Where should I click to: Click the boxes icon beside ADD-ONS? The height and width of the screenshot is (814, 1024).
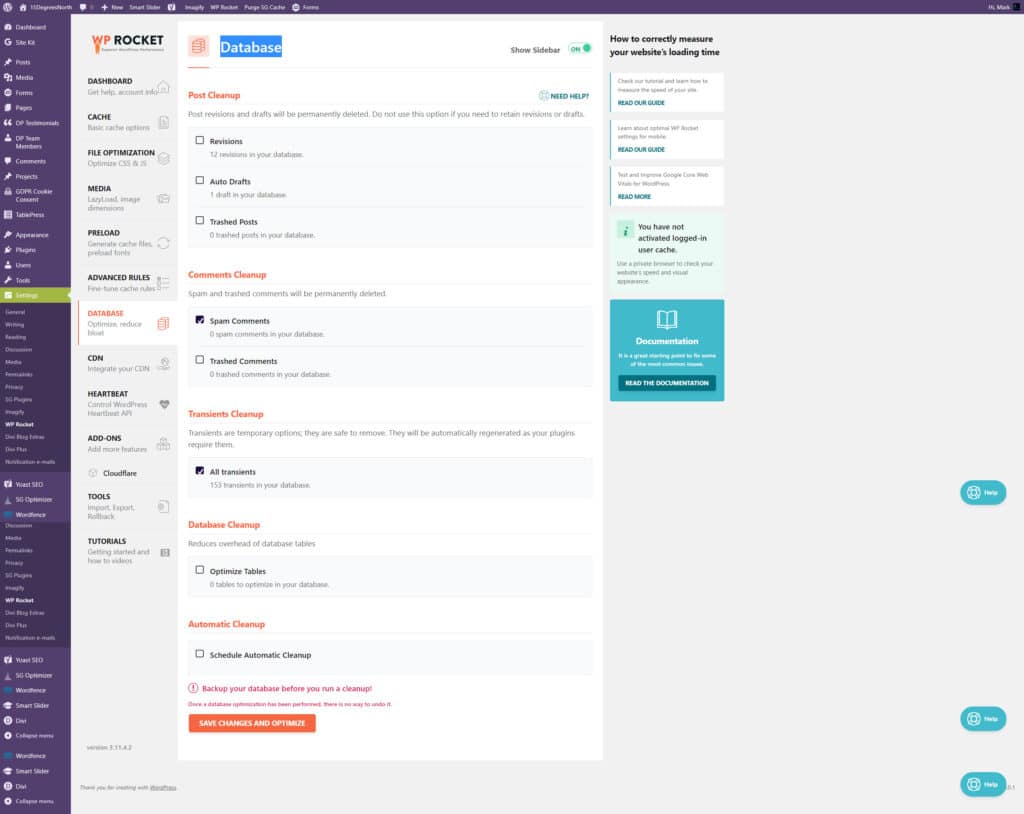coord(163,444)
